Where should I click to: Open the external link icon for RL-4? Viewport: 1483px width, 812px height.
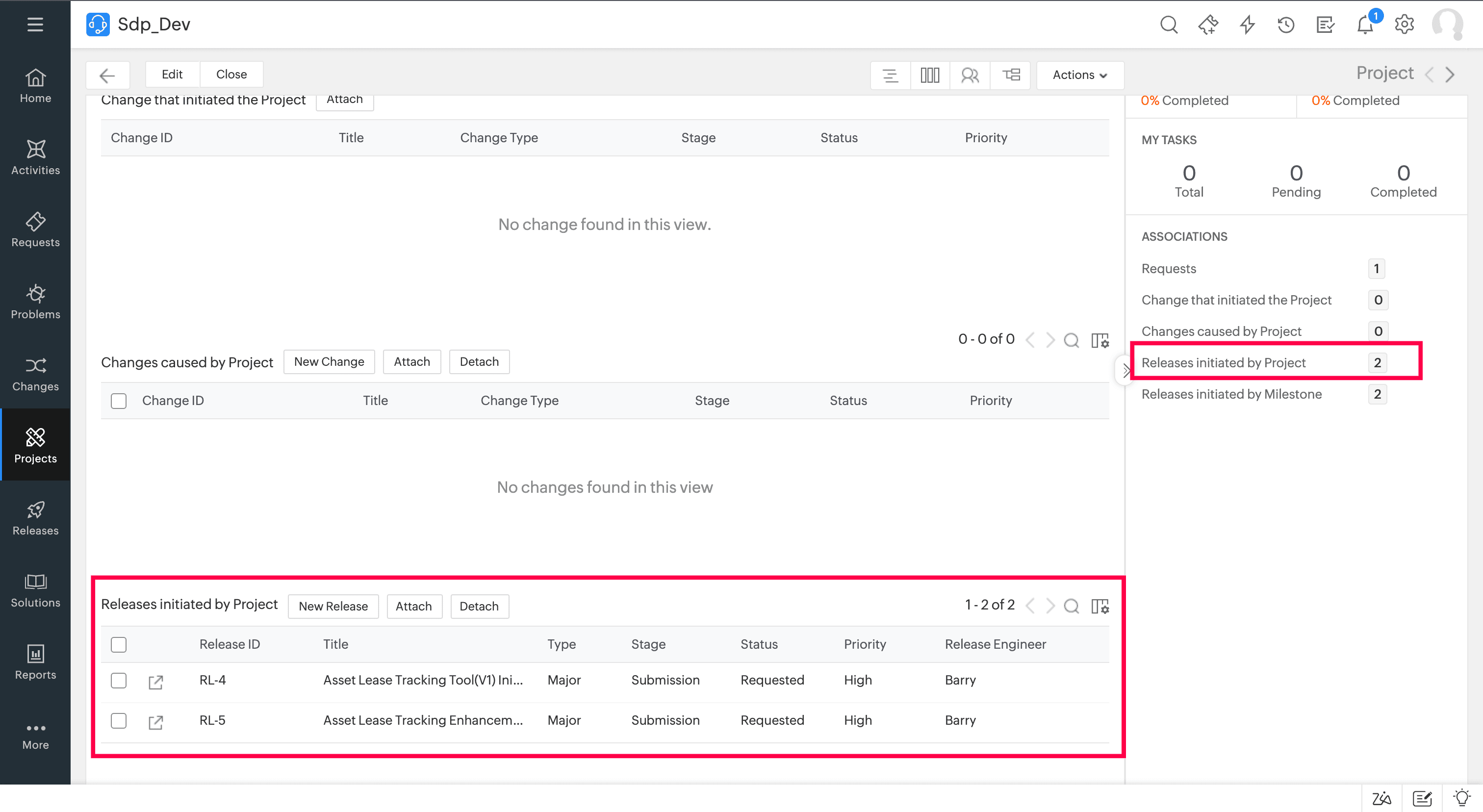155,682
